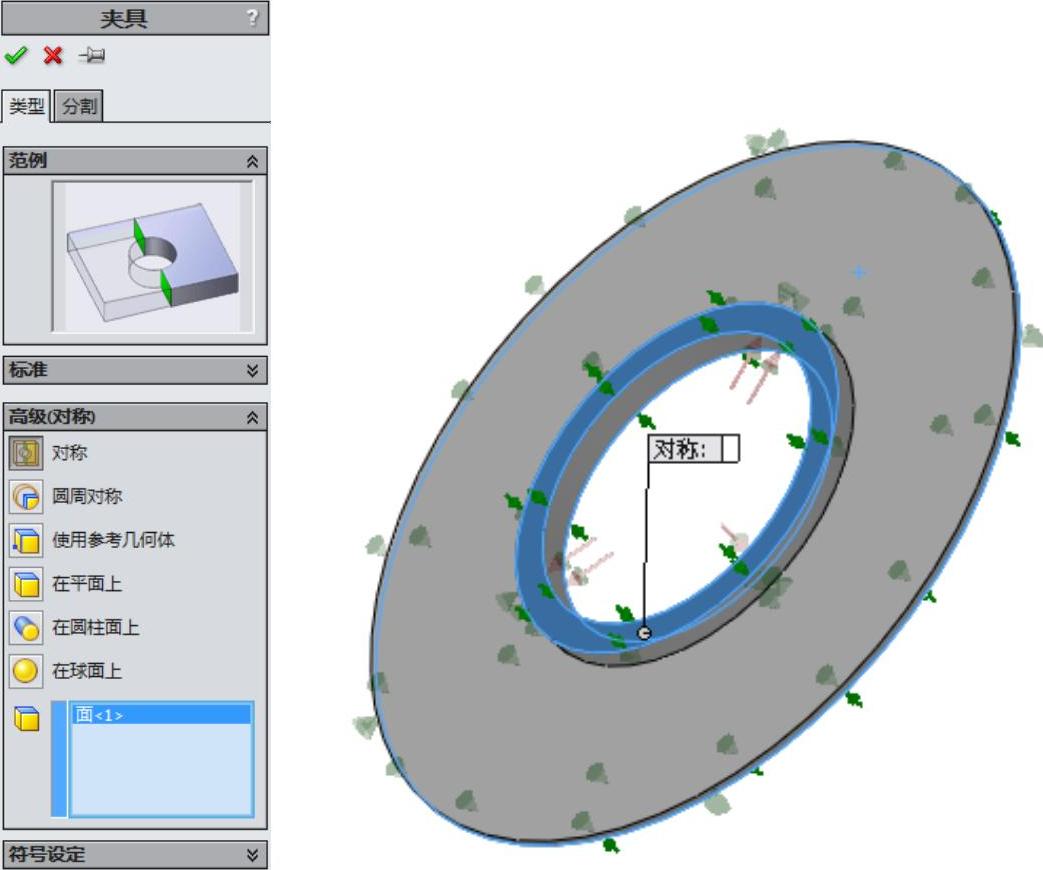Click the 对称 label text

[70, 453]
